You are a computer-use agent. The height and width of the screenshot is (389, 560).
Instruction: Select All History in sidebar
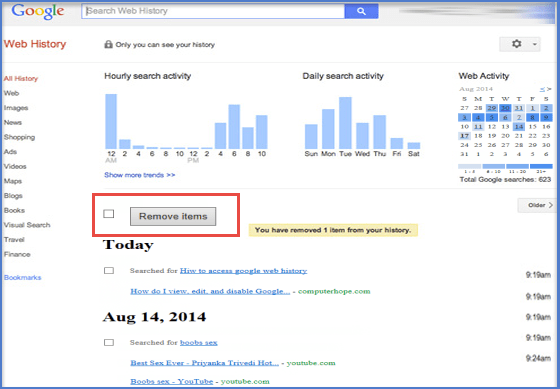tap(21, 79)
